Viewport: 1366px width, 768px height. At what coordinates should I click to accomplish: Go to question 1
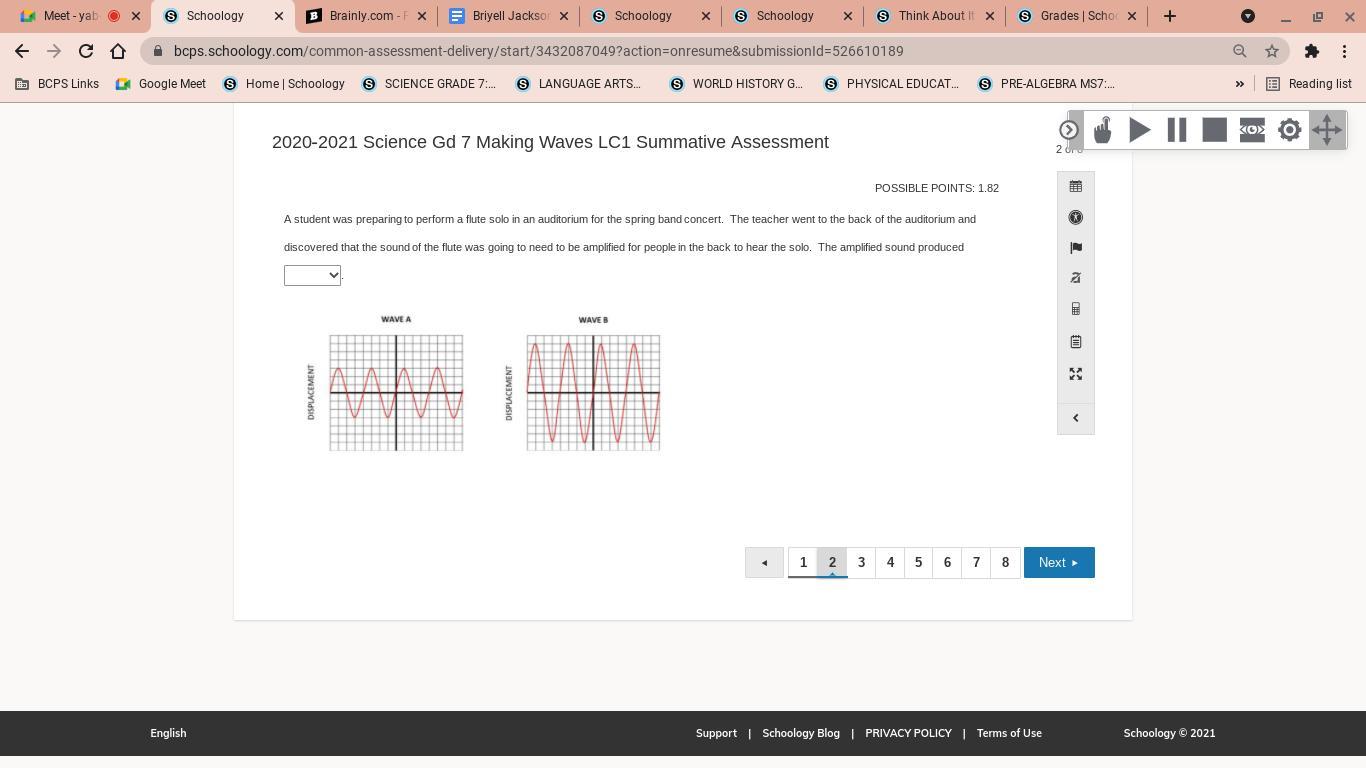(803, 562)
